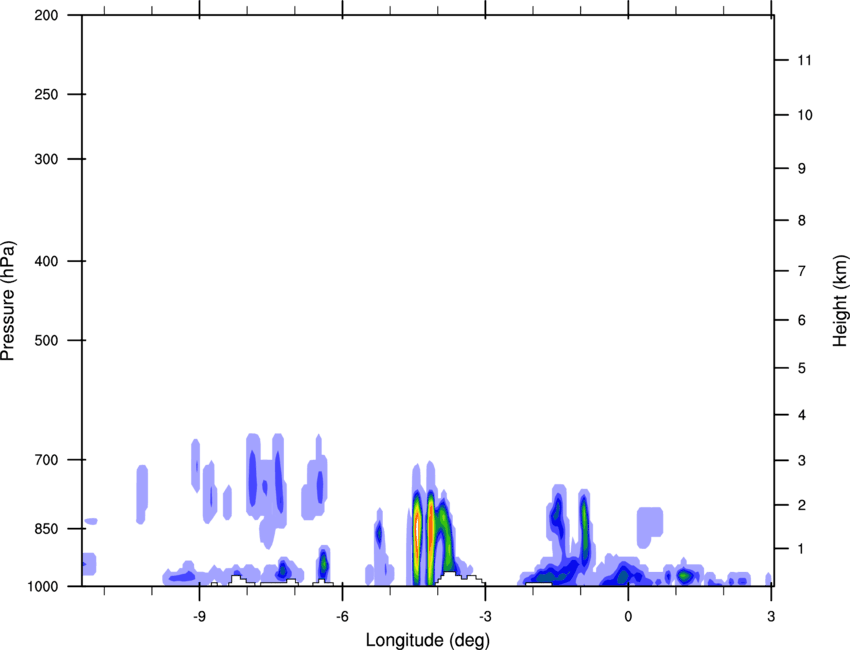Viewport: 850px width, 650px height.
Task: Select the 250 pressure tick label
Action: (x=46, y=94)
